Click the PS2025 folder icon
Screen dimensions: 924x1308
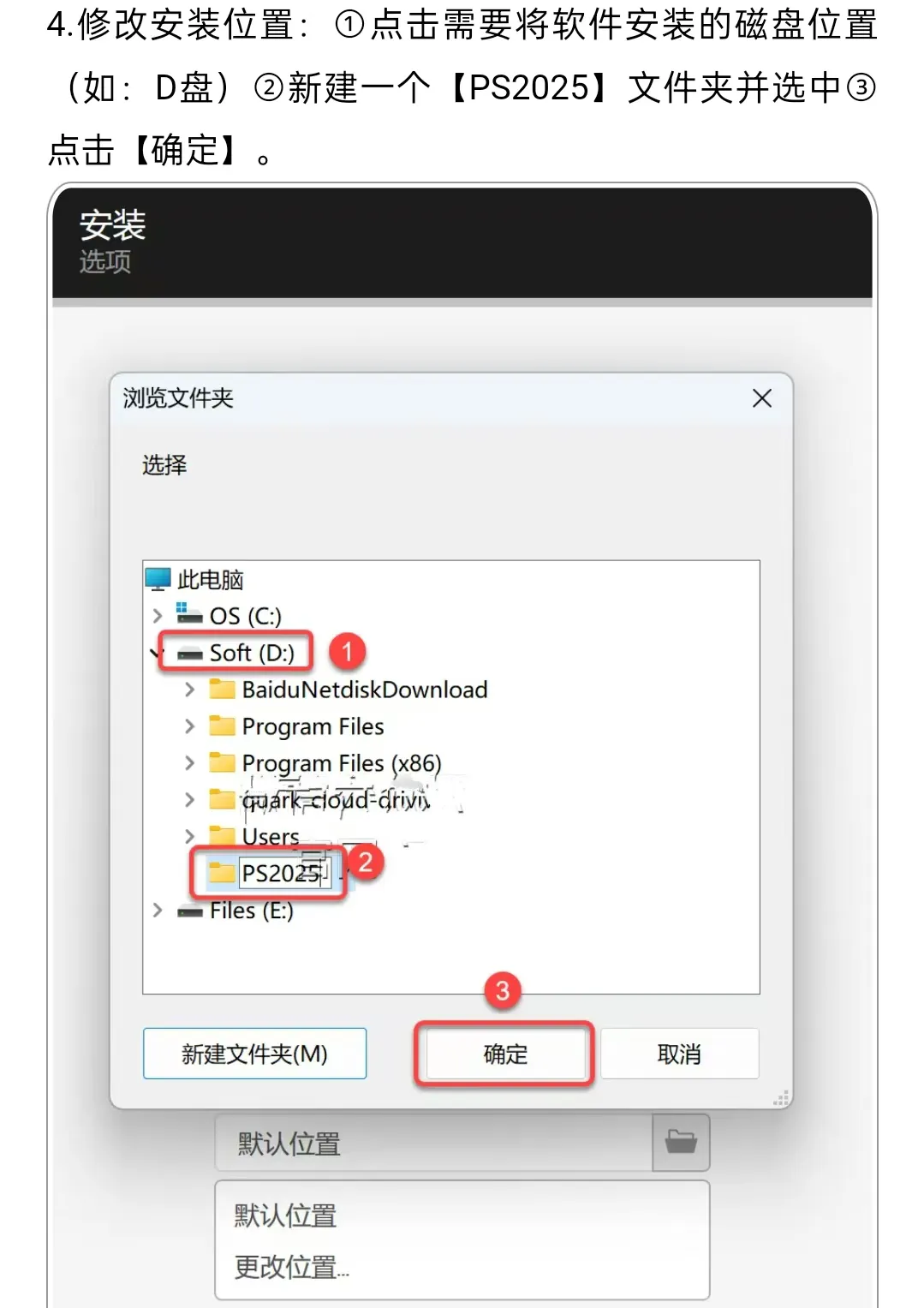(222, 873)
